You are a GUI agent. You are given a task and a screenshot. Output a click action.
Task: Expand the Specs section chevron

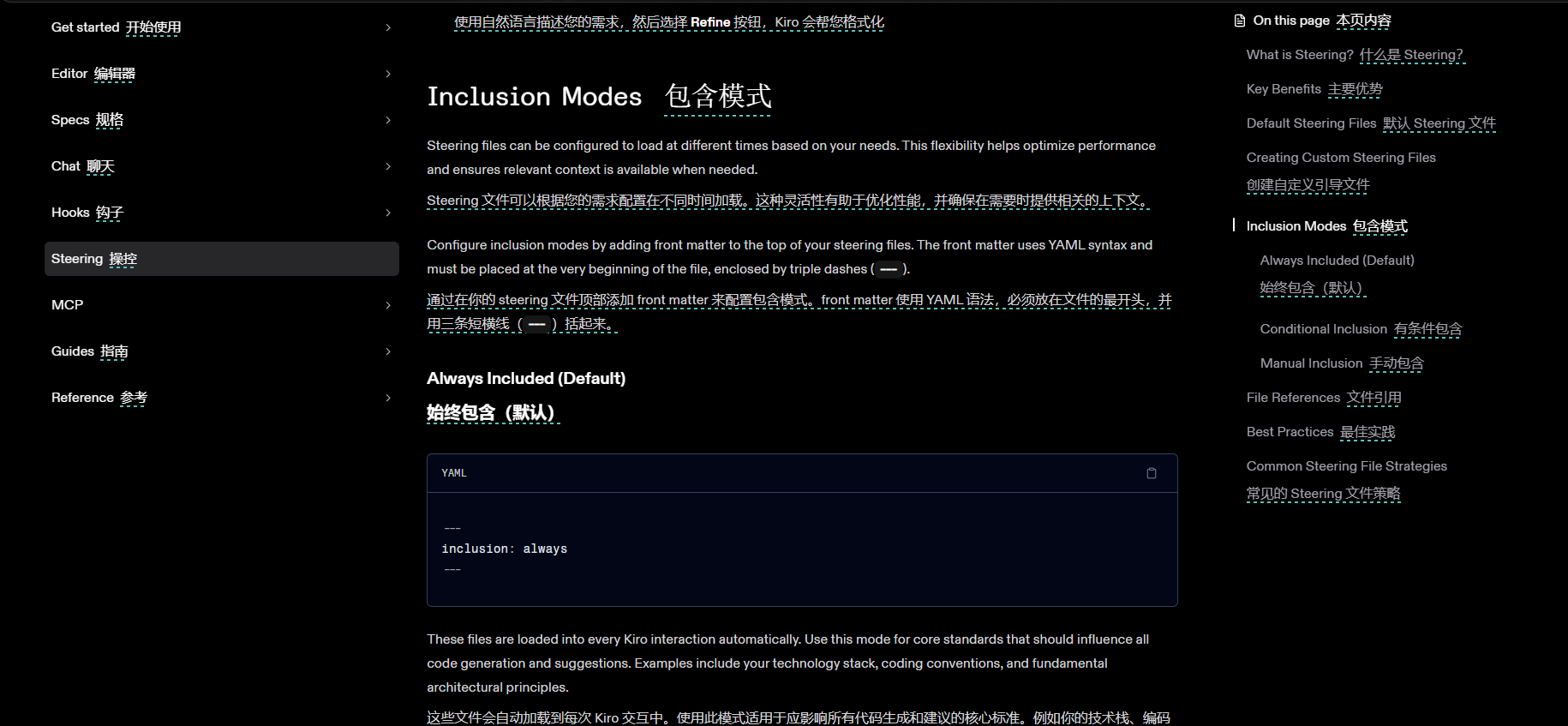(x=388, y=120)
